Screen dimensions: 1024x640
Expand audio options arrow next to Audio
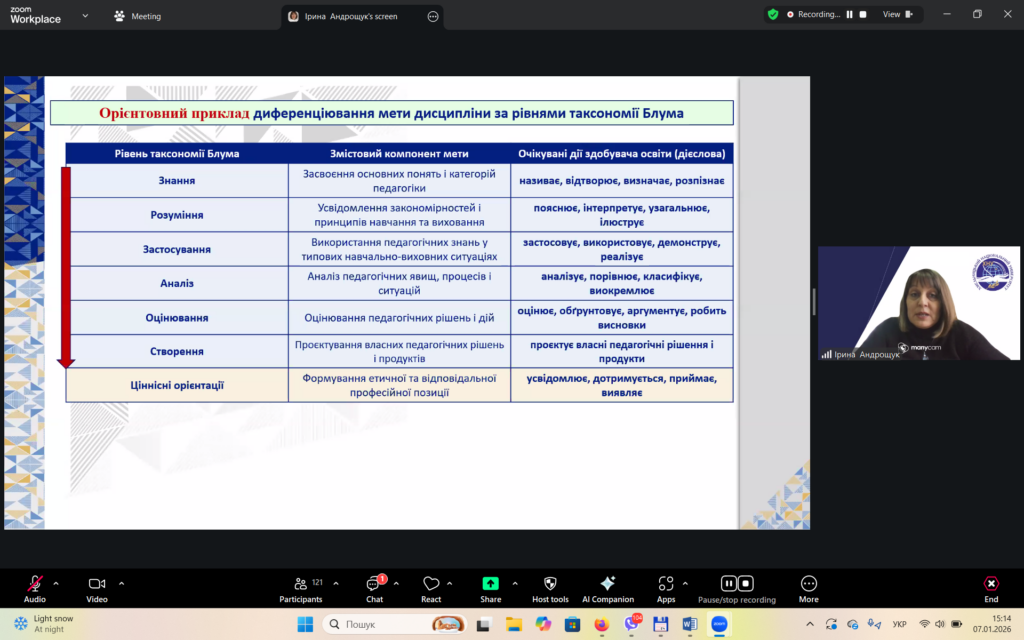tap(56, 583)
